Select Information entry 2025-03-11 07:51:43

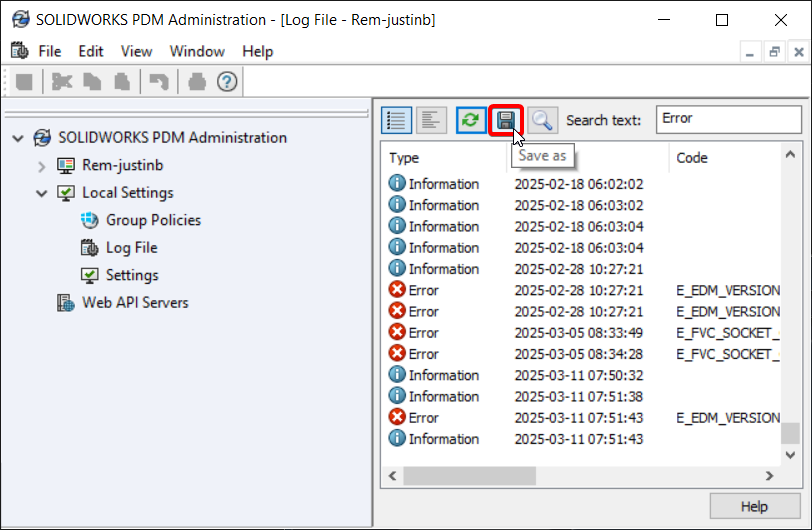[x=583, y=439]
